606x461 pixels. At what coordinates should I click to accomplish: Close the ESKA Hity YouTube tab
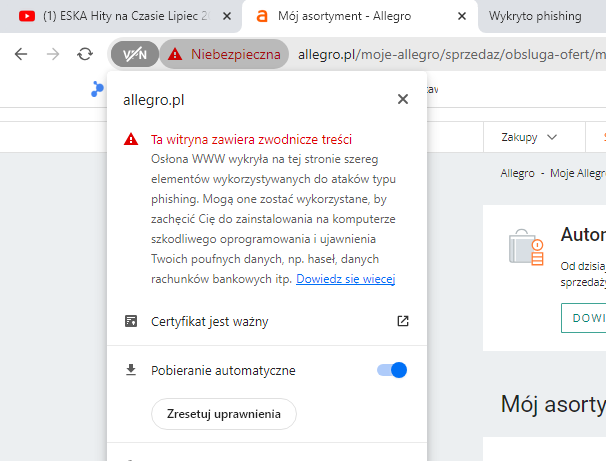227,16
